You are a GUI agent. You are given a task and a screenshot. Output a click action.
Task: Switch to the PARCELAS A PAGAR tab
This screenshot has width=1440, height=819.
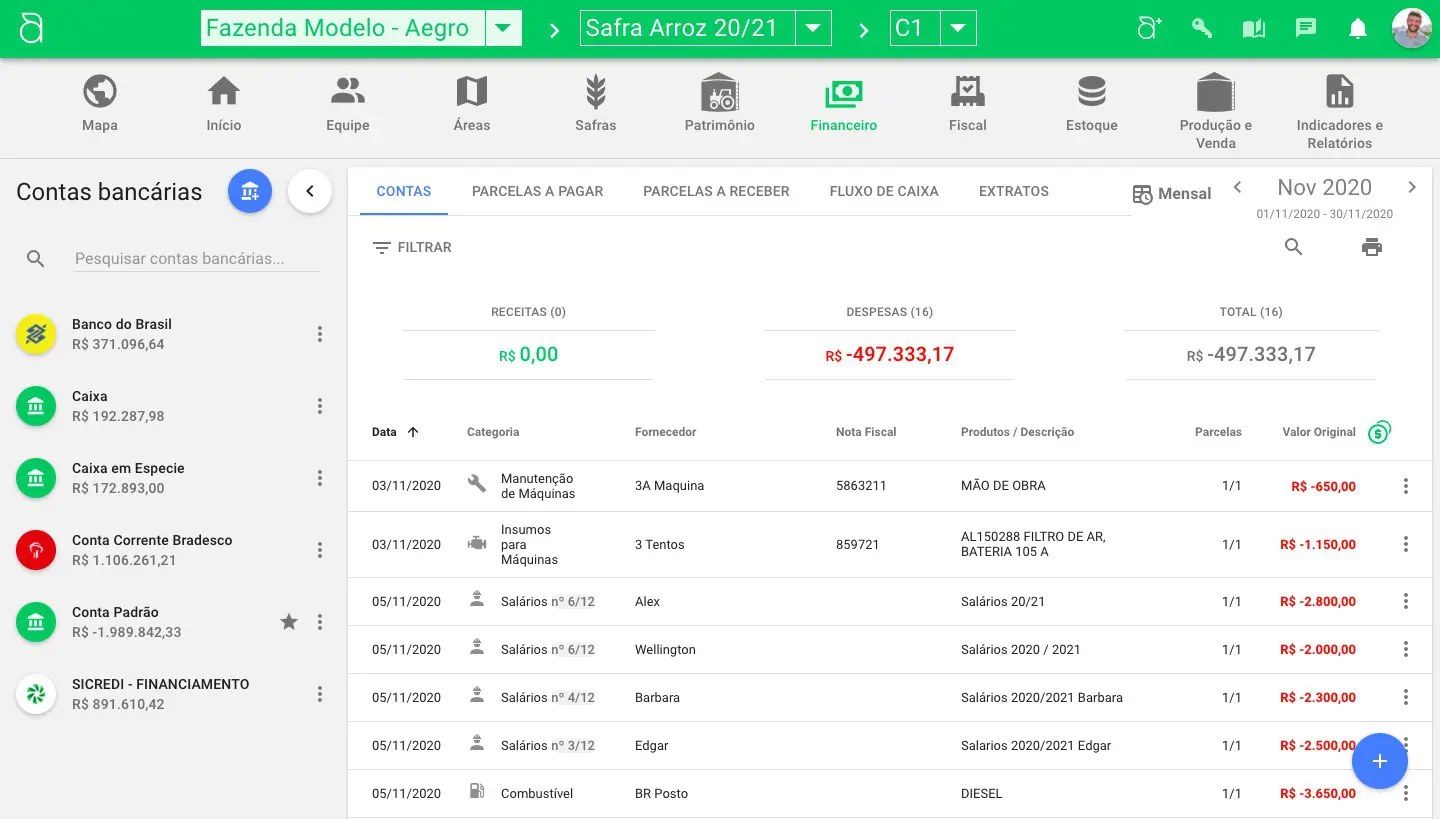coord(537,191)
